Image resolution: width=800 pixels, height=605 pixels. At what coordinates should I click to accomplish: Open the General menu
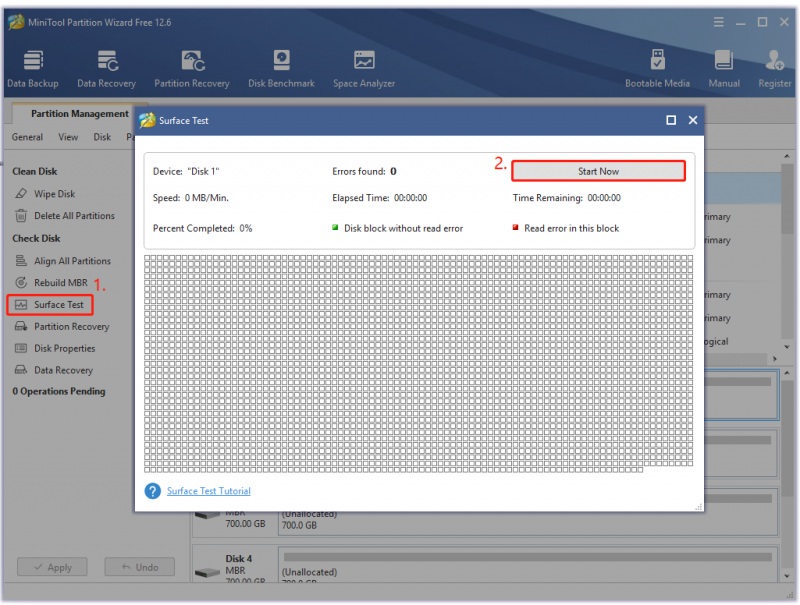click(x=28, y=137)
